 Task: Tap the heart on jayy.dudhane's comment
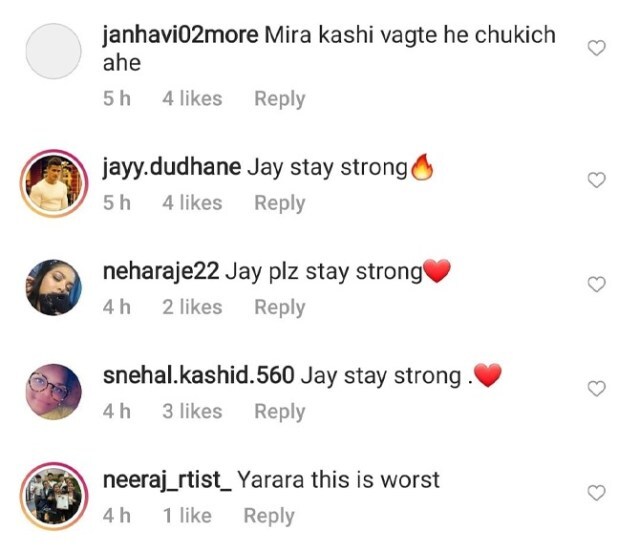click(x=596, y=180)
